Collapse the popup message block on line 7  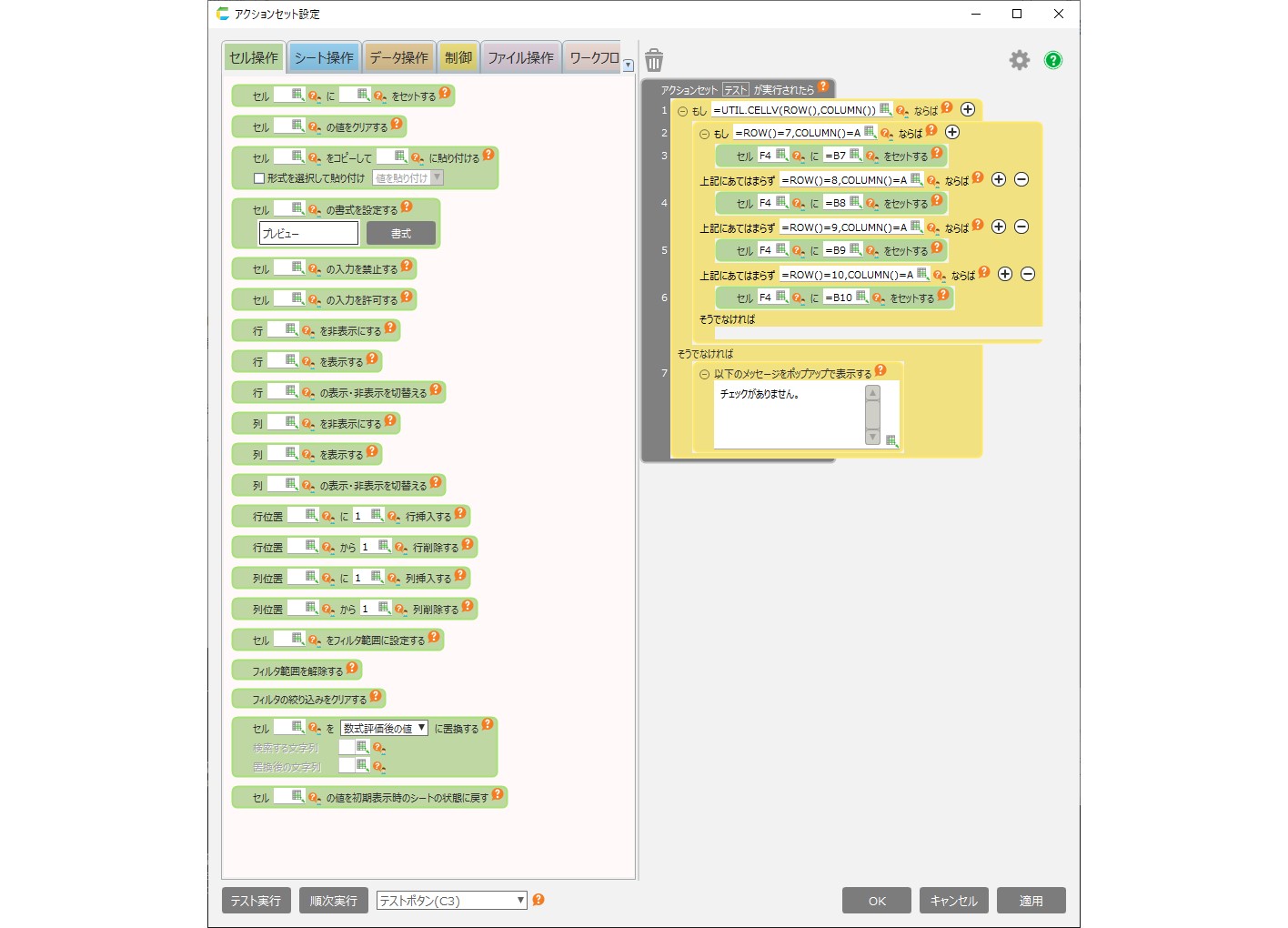click(704, 374)
